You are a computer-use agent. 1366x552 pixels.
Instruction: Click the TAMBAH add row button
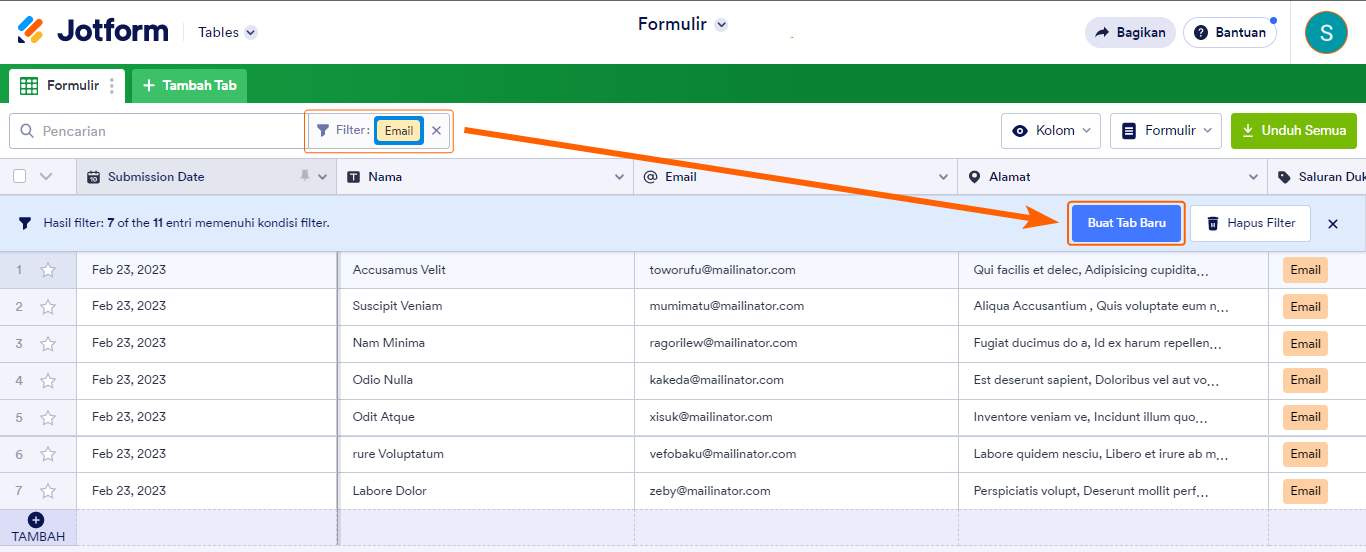(37, 527)
